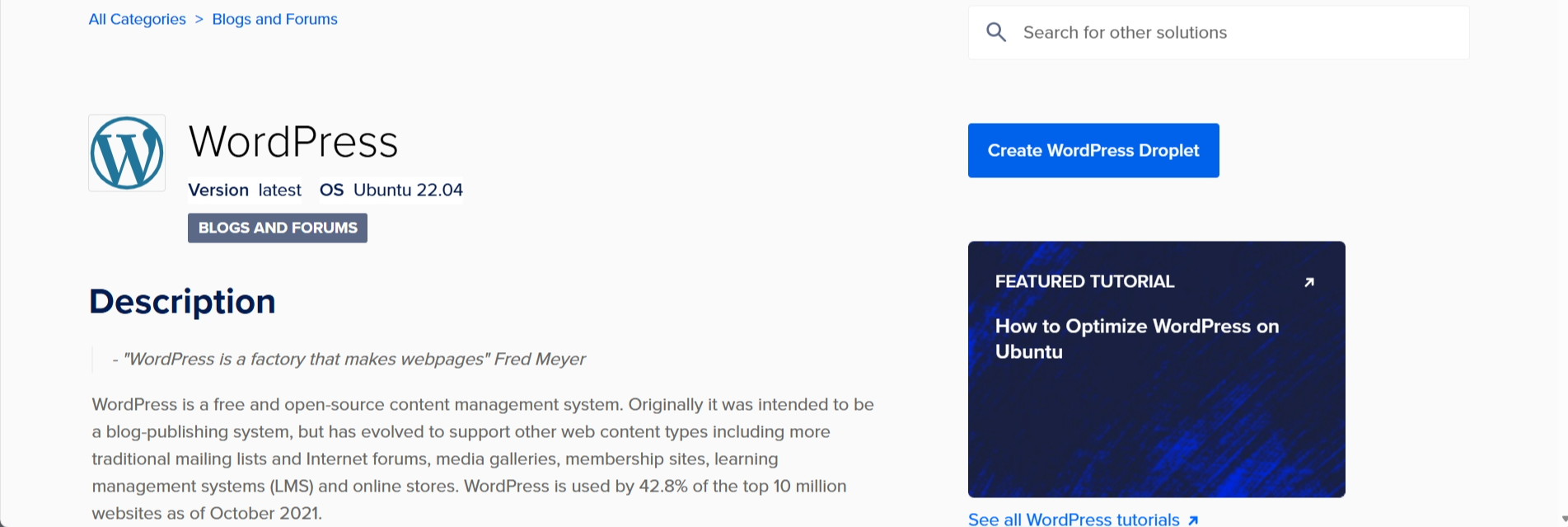Click the arrow beside See all WordPress tutorials
The width and height of the screenshot is (1568, 527).
(1192, 520)
